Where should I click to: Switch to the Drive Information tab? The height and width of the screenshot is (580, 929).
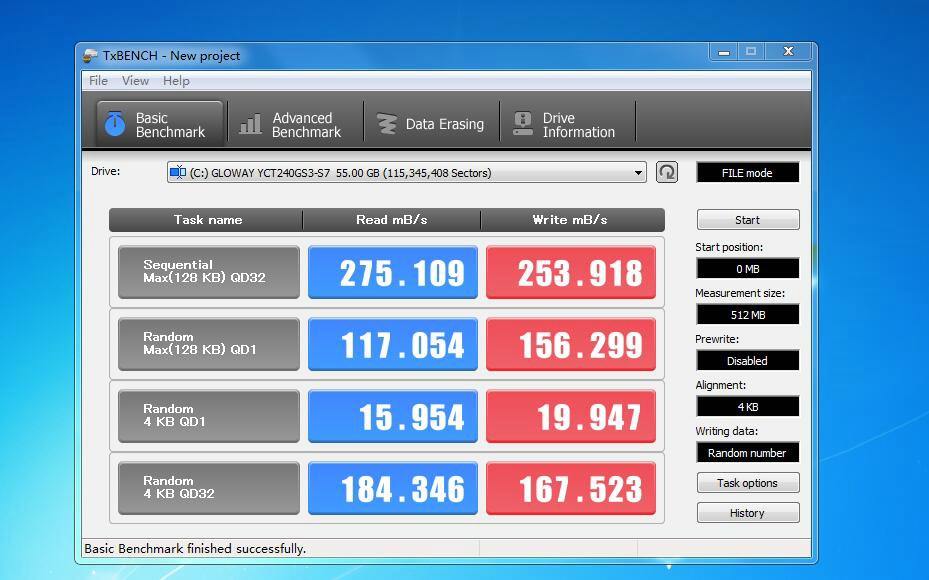[568, 124]
